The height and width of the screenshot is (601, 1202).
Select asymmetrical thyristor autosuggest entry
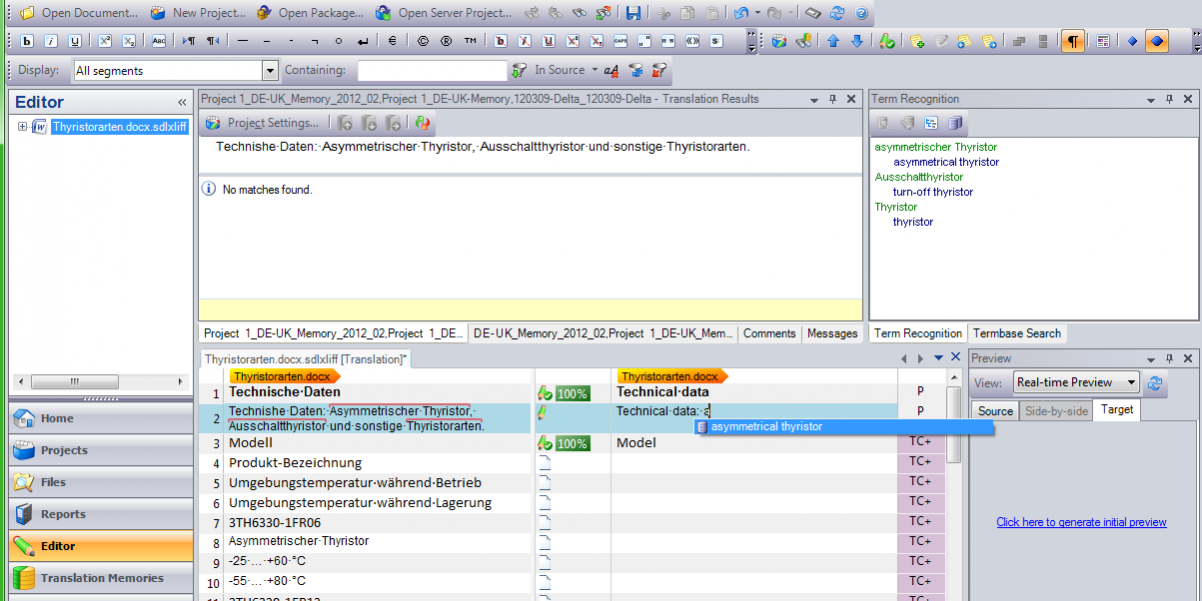click(766, 427)
